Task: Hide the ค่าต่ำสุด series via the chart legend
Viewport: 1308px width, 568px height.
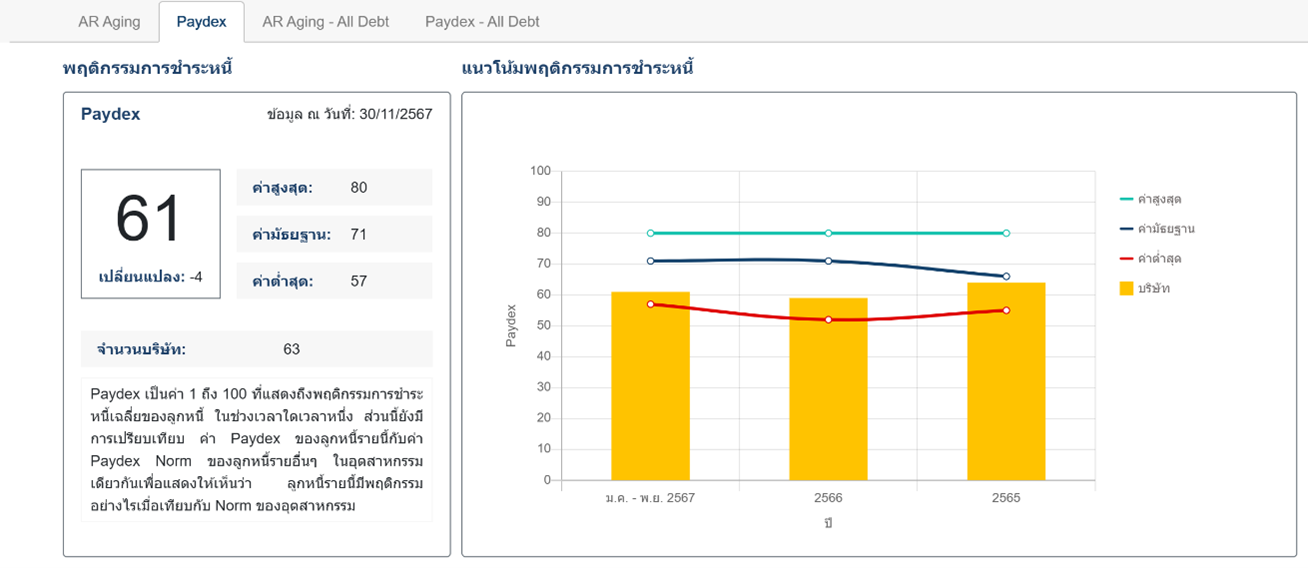Action: tap(1158, 259)
